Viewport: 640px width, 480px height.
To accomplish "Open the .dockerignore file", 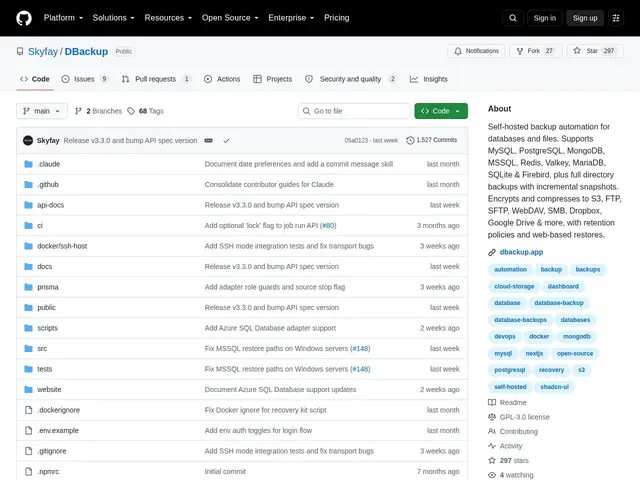I will pyautogui.click(x=58, y=410).
